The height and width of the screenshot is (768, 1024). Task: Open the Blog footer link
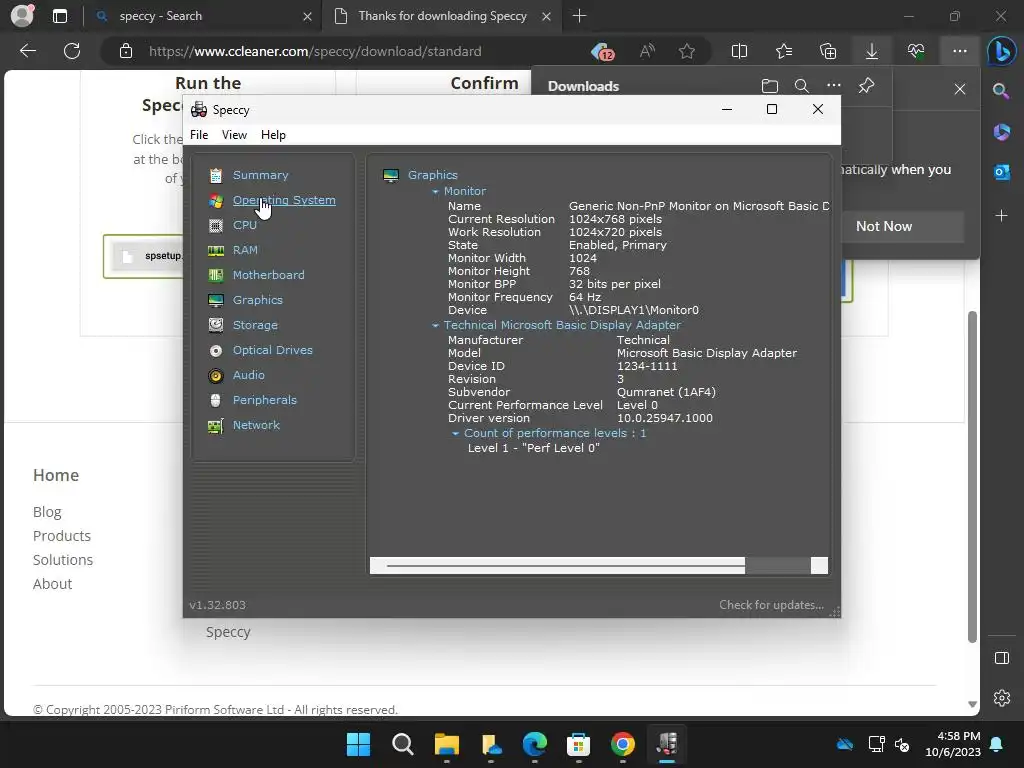coord(47,512)
